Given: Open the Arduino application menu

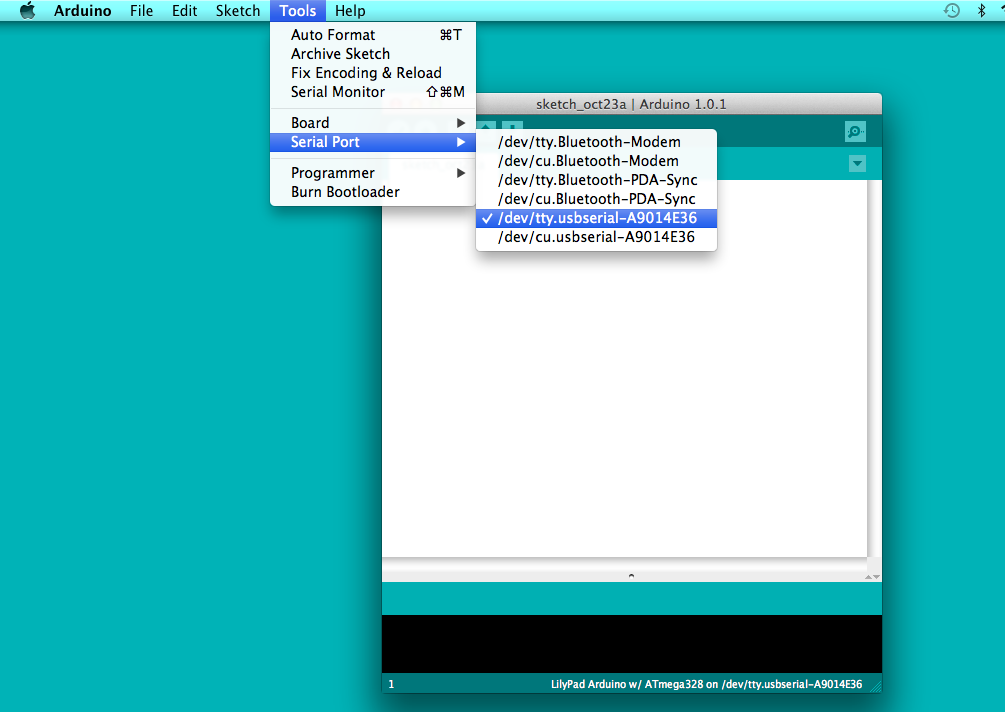Looking at the screenshot, I should [x=82, y=11].
